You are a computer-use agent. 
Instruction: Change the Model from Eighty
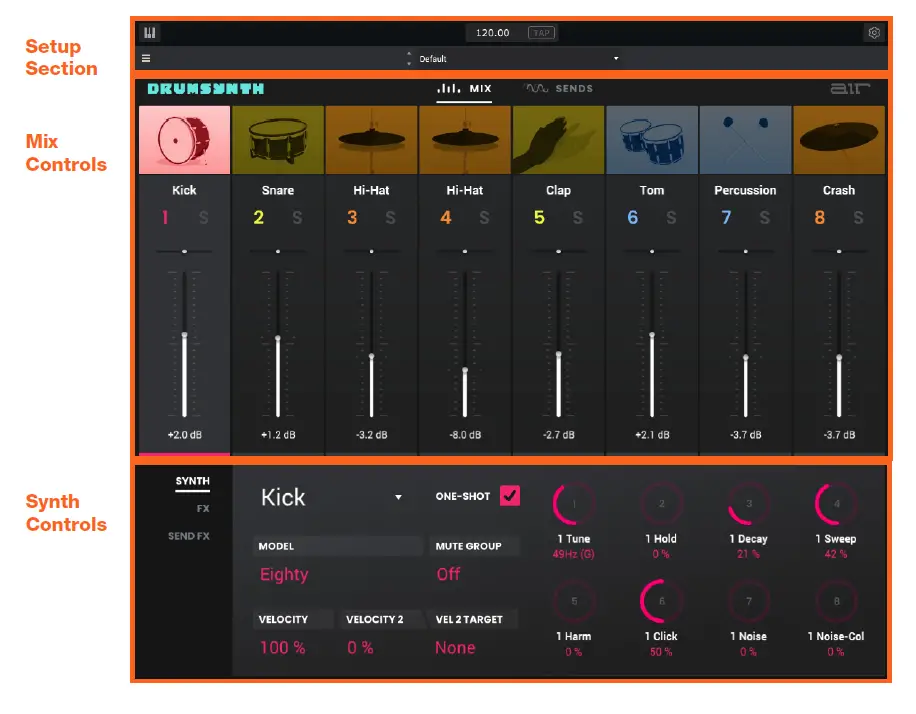pos(284,575)
